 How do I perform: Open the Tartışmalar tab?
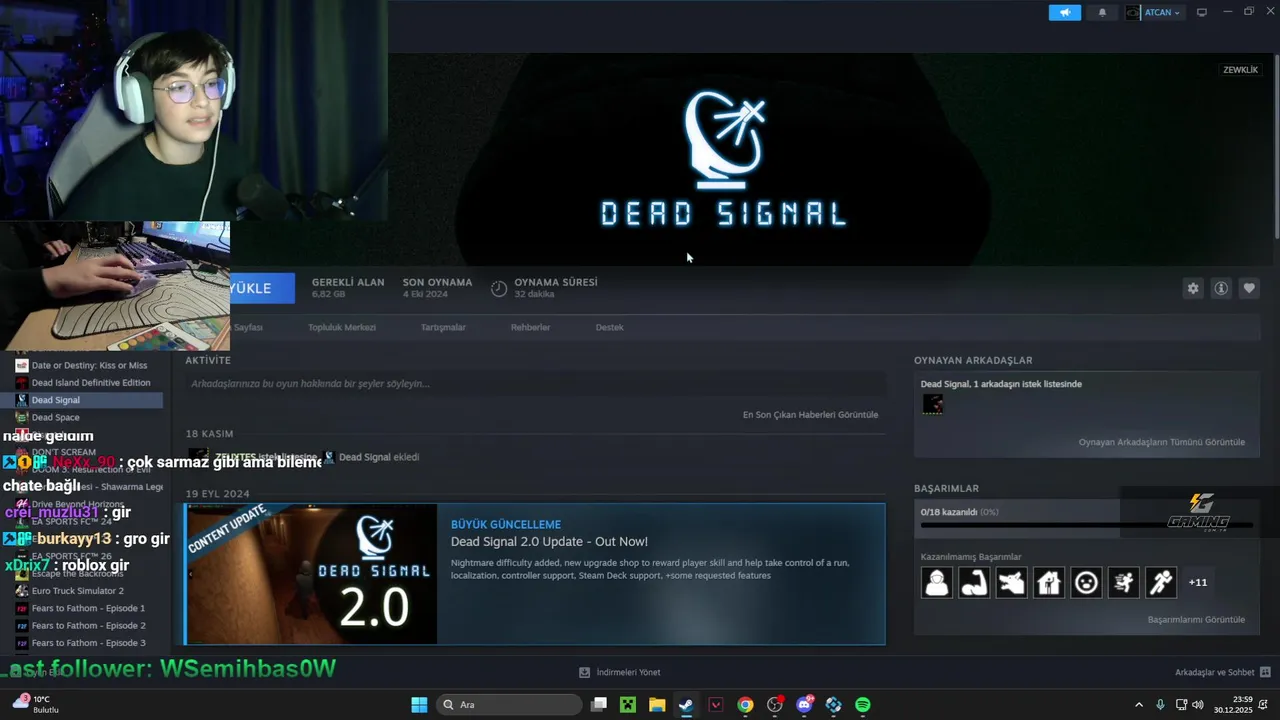click(443, 327)
